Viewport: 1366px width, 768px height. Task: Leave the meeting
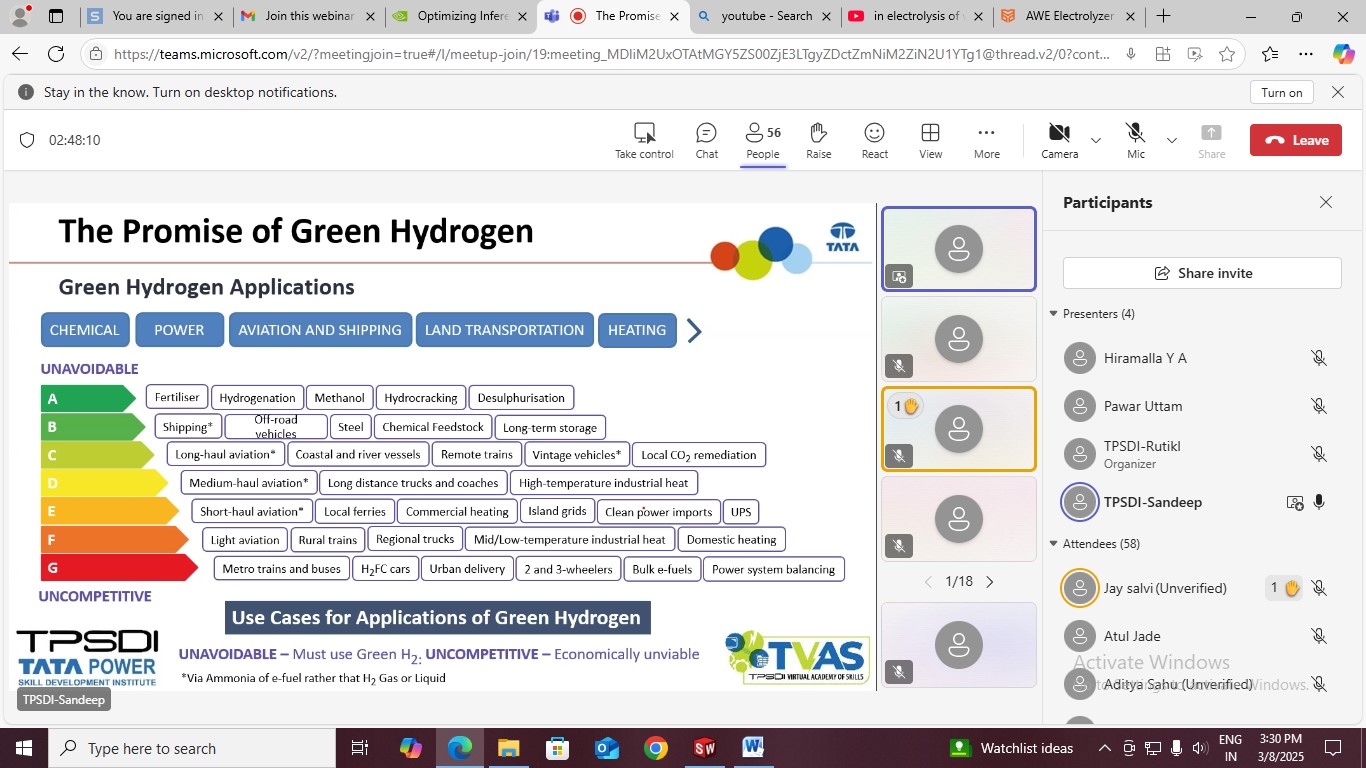1295,140
